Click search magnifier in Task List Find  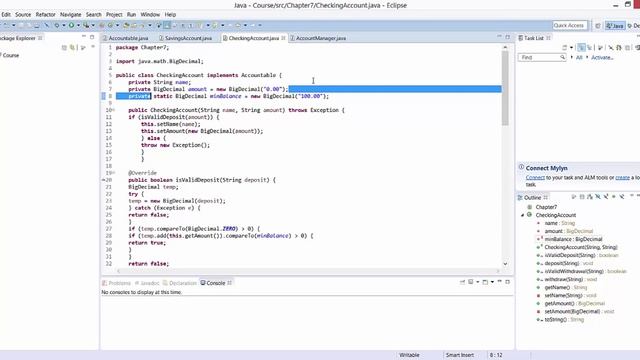tap(562, 58)
